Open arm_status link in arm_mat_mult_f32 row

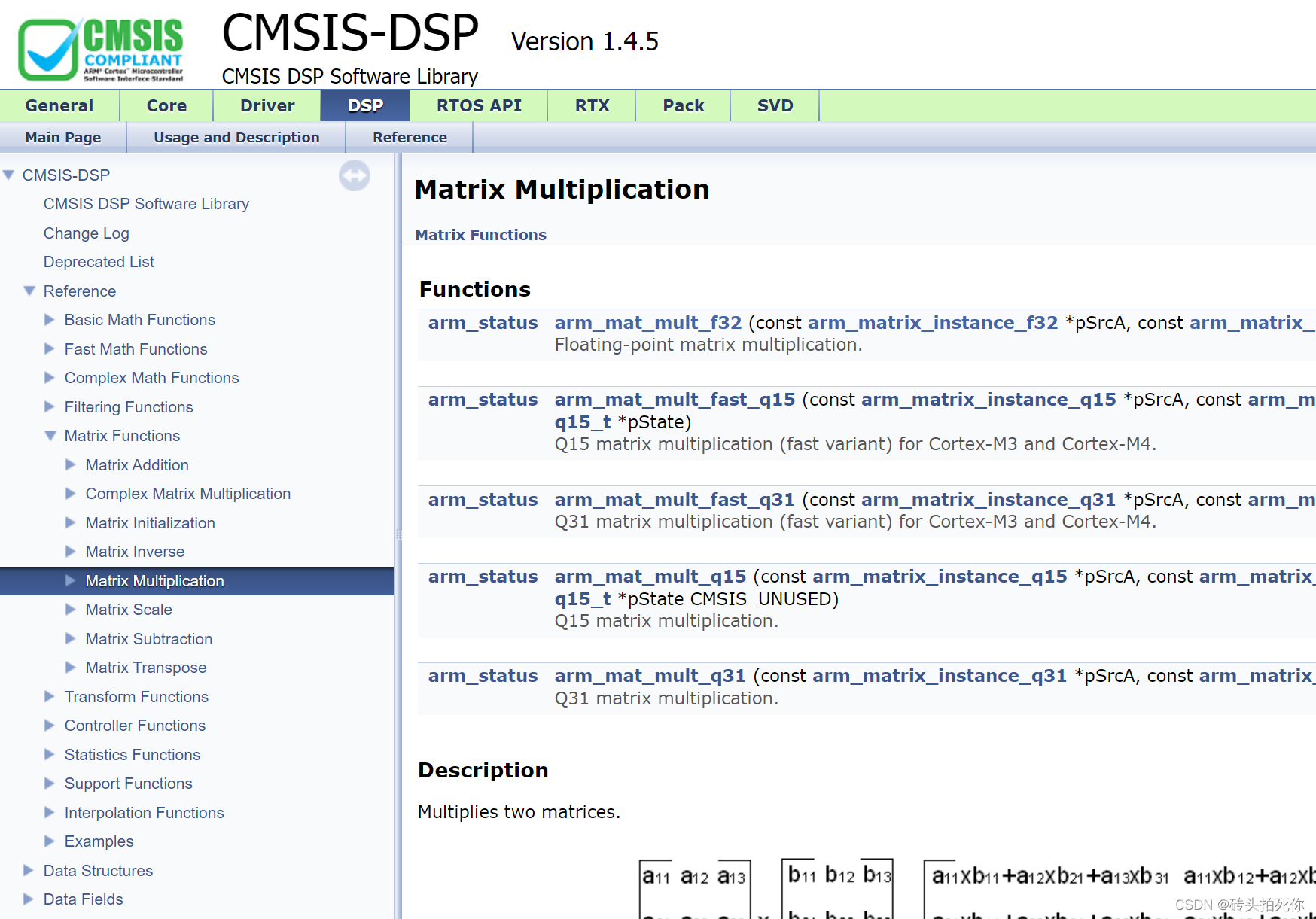pos(483,323)
